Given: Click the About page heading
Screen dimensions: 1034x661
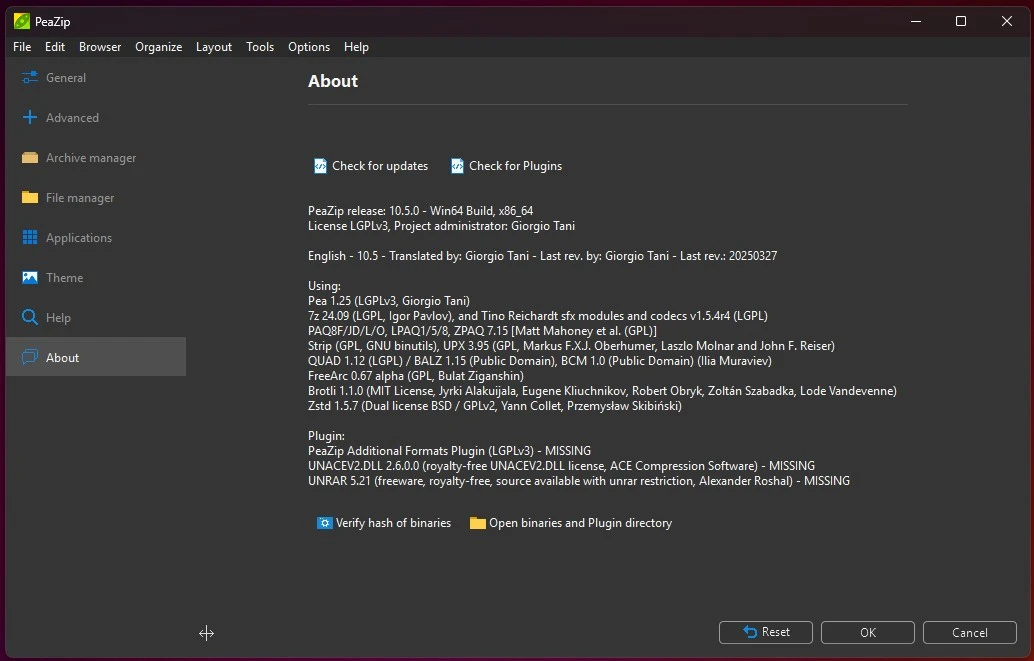Looking at the screenshot, I should pos(333,81).
